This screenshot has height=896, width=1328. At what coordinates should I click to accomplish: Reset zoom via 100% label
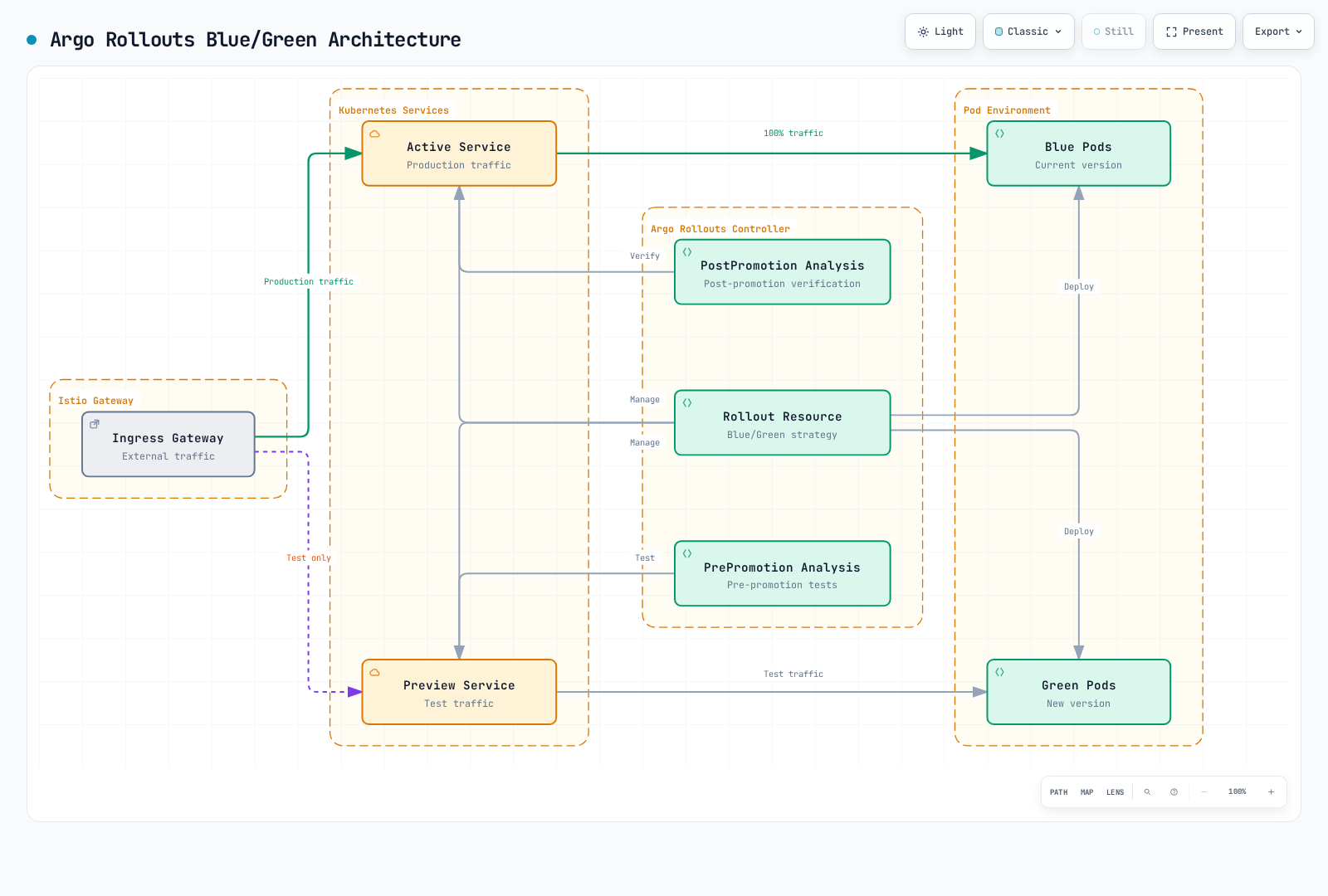click(1238, 792)
